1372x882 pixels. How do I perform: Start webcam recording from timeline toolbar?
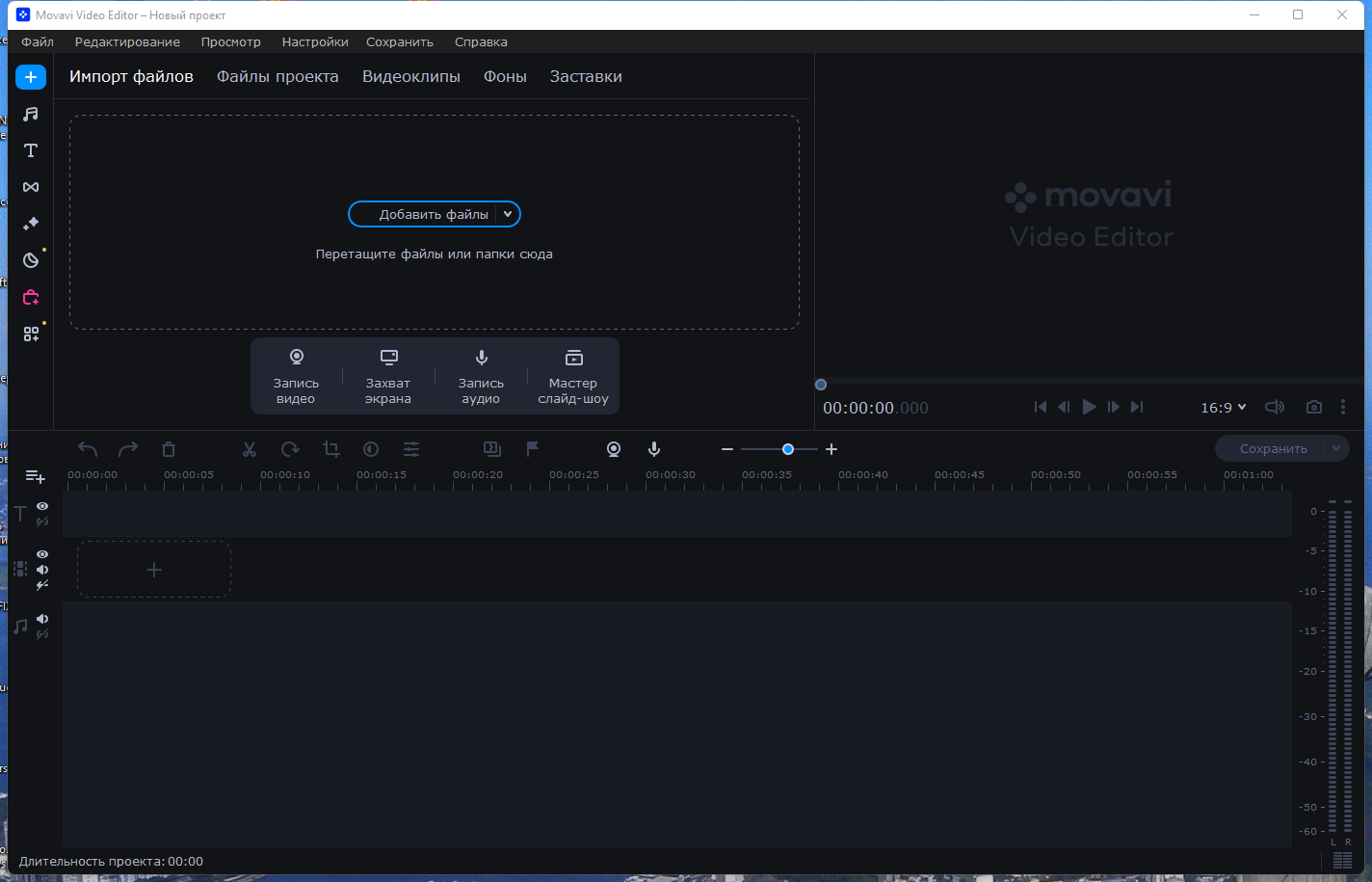click(614, 449)
